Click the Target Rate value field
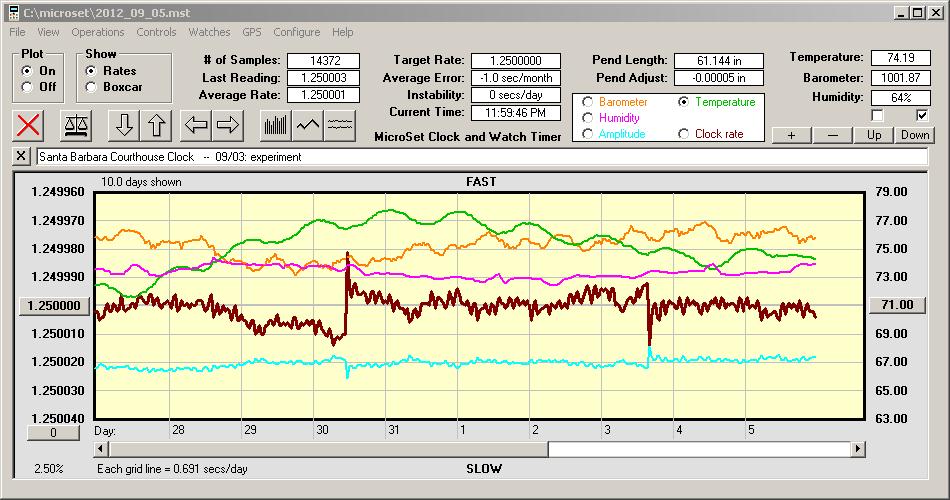 tap(516, 61)
